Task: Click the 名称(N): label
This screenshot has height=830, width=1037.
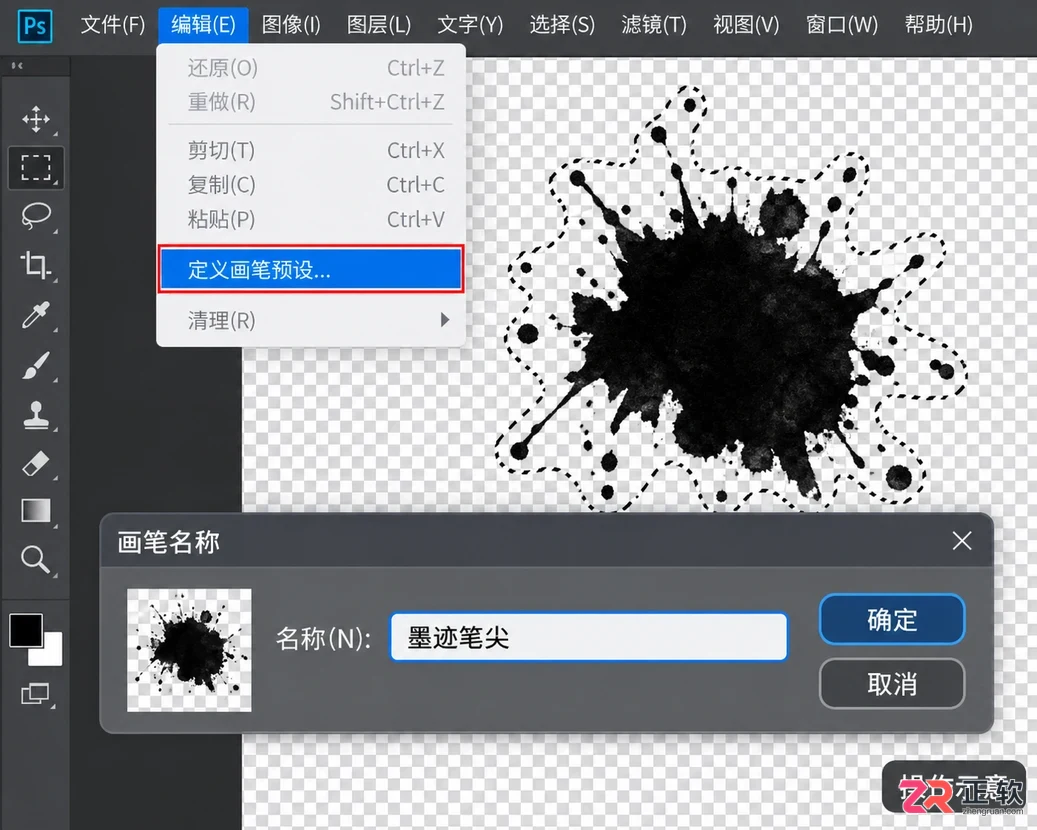Action: (323, 638)
